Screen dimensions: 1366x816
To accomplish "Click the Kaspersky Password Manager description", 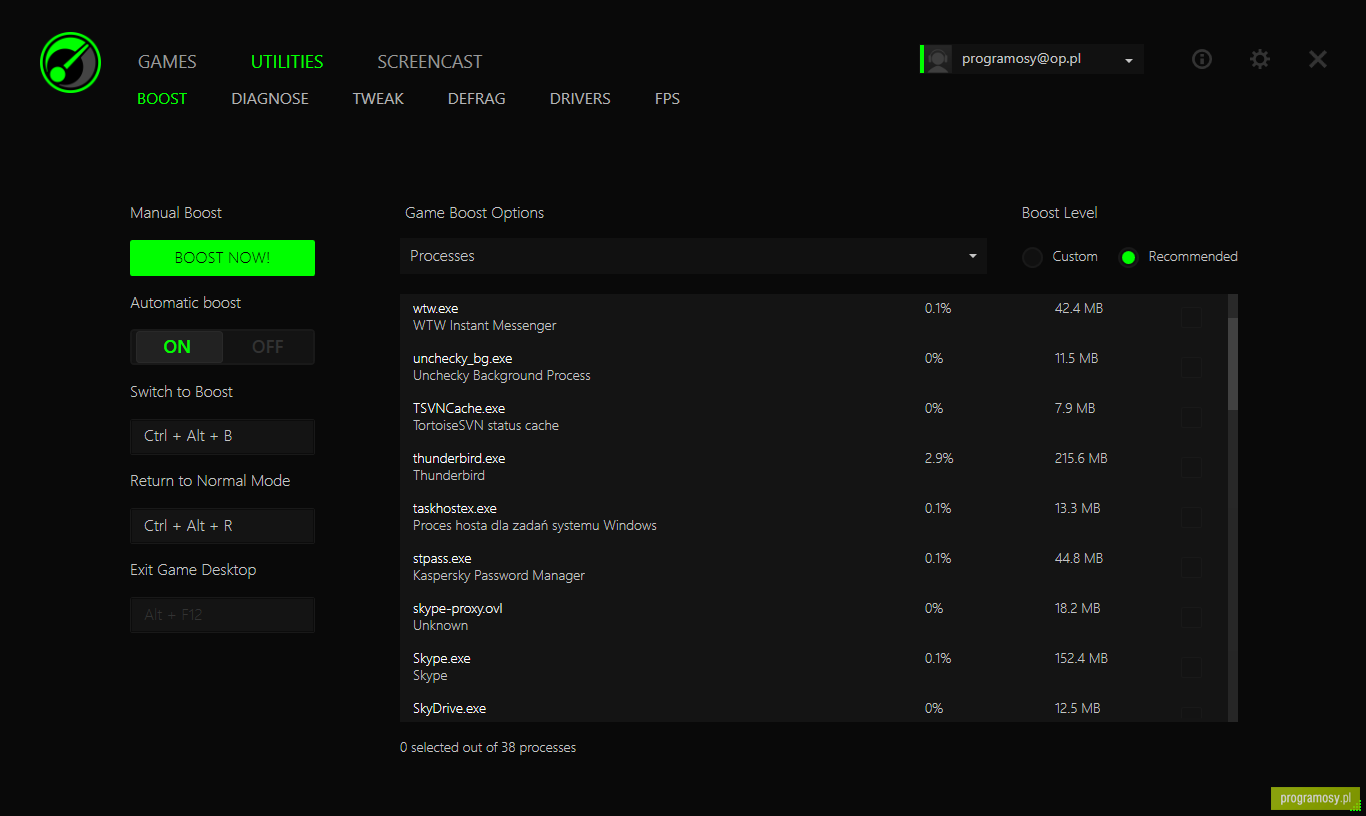I will pyautogui.click(x=499, y=576).
